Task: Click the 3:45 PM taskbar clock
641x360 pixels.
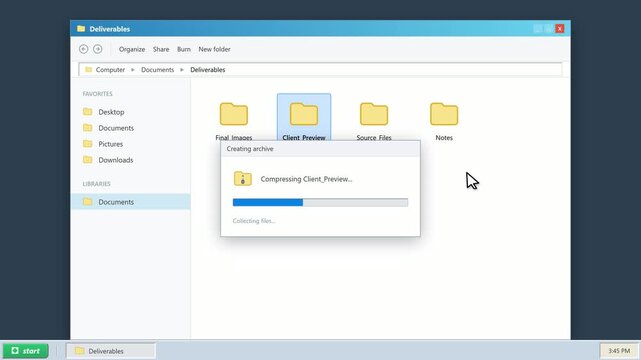Action: coord(619,351)
